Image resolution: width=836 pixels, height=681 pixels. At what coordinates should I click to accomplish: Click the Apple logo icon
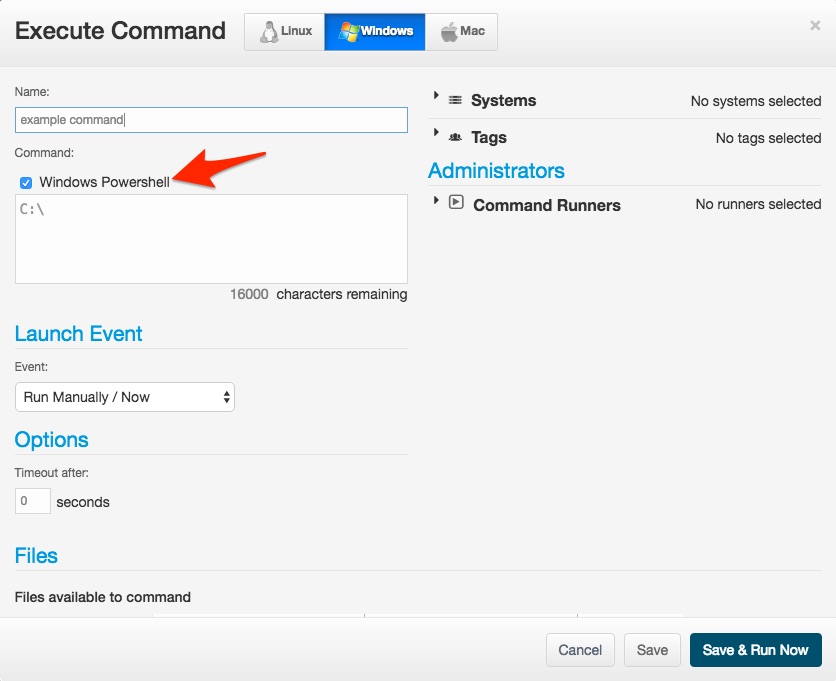(x=449, y=32)
